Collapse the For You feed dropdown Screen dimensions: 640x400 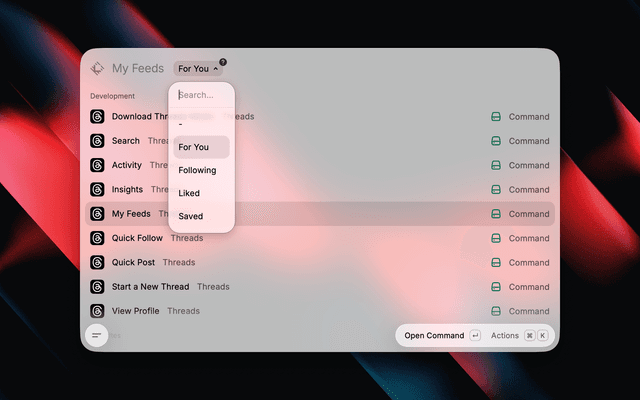[198, 69]
